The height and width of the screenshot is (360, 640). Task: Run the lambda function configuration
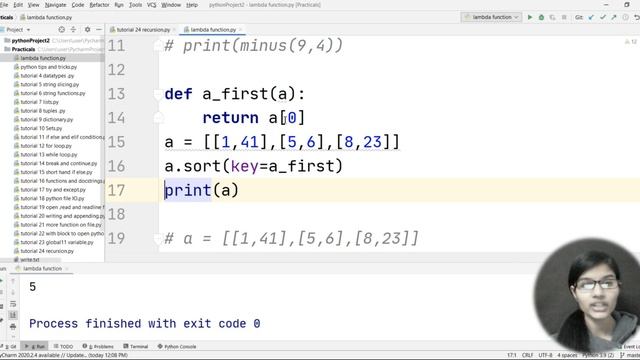[x=530, y=17]
